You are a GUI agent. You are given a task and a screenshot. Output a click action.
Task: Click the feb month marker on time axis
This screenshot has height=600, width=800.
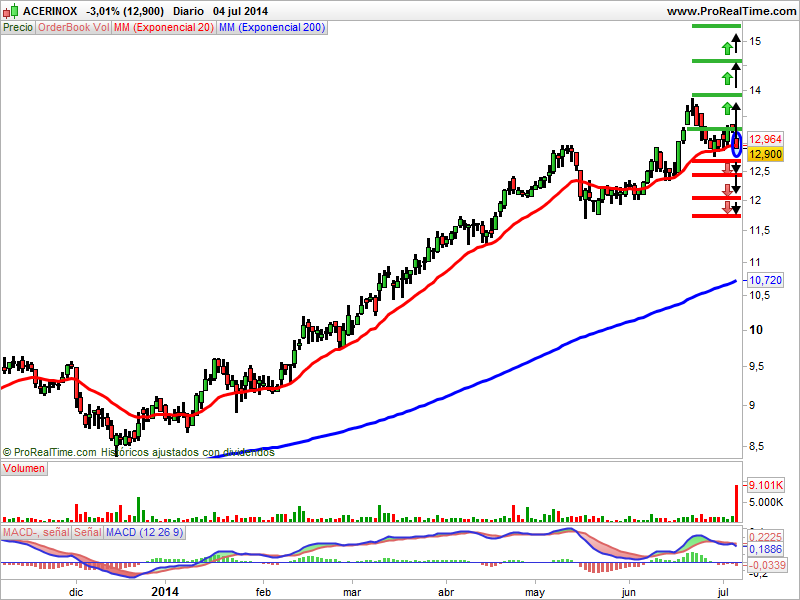263,592
